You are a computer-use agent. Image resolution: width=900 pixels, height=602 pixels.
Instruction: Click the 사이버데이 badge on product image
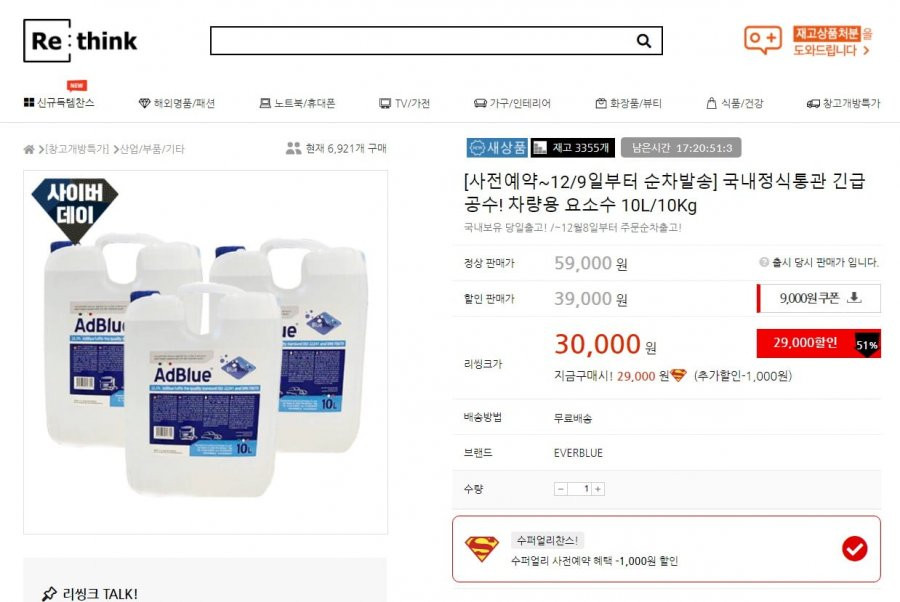75,208
